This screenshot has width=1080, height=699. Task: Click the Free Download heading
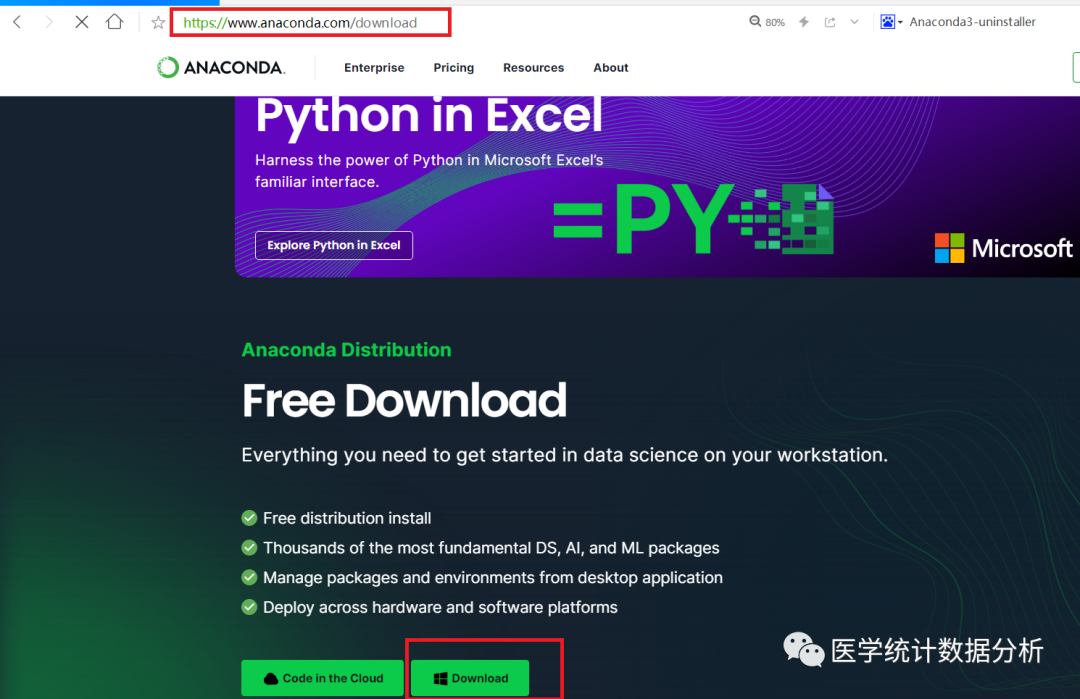(404, 401)
